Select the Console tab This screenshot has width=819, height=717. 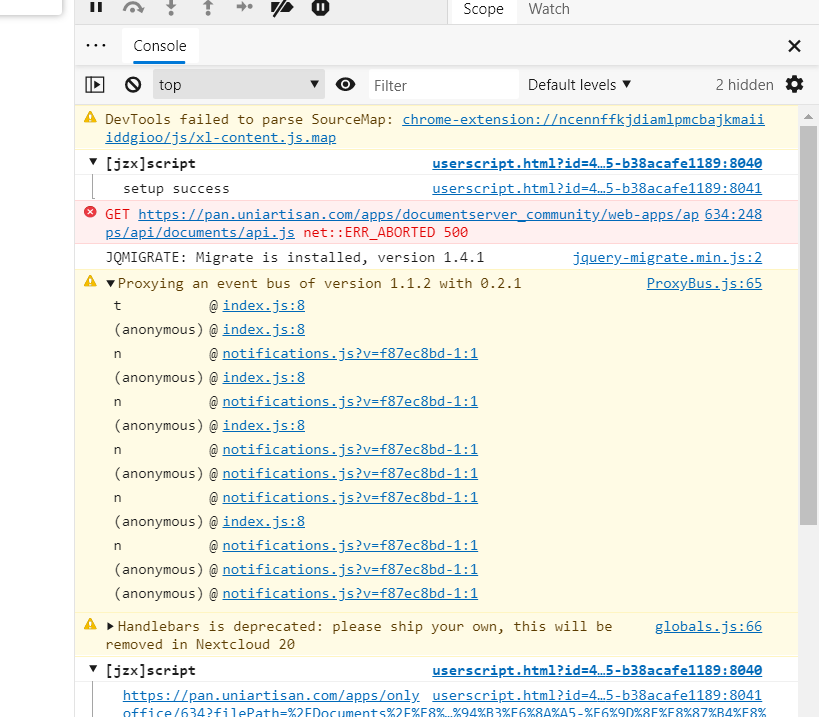(159, 46)
